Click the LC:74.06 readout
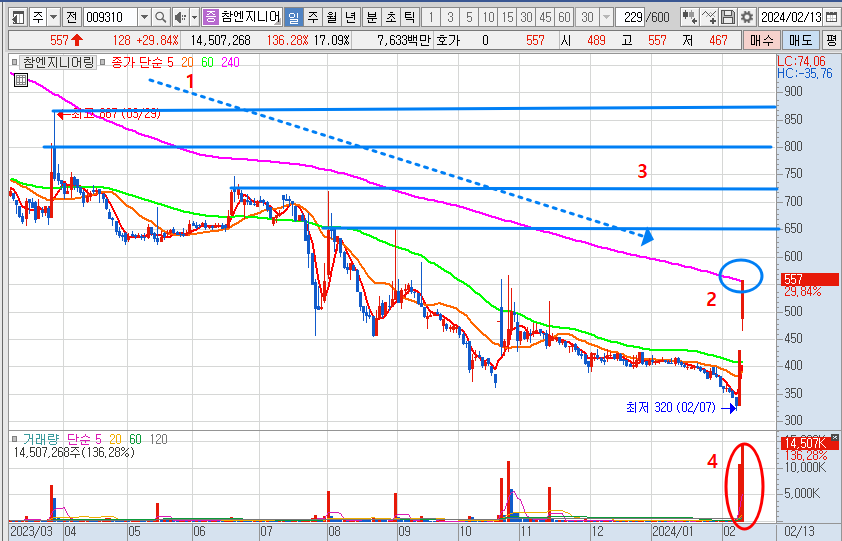Screen dimensions: 842x541 click(x=802, y=61)
